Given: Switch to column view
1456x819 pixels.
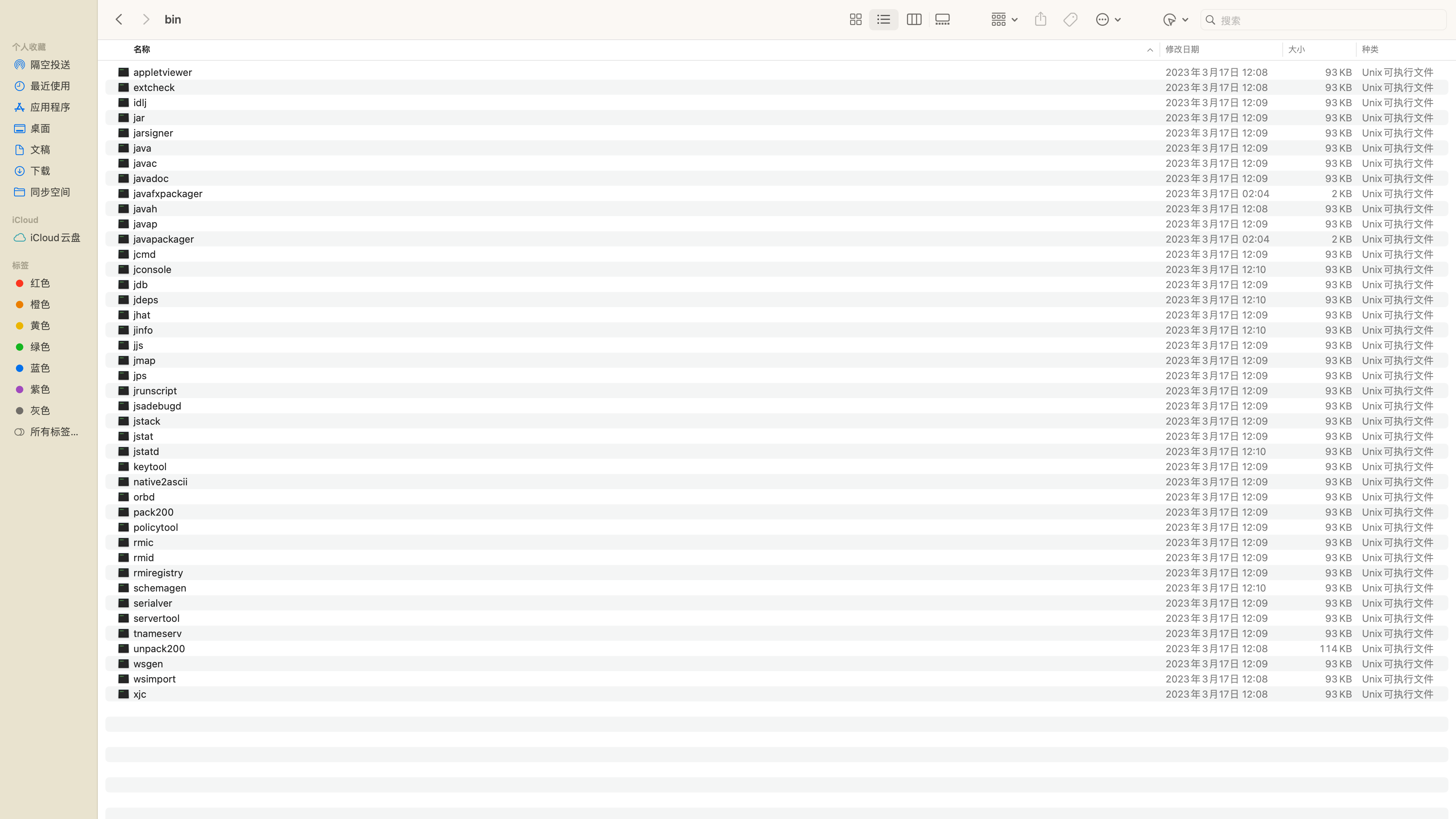Looking at the screenshot, I should pos(914,20).
